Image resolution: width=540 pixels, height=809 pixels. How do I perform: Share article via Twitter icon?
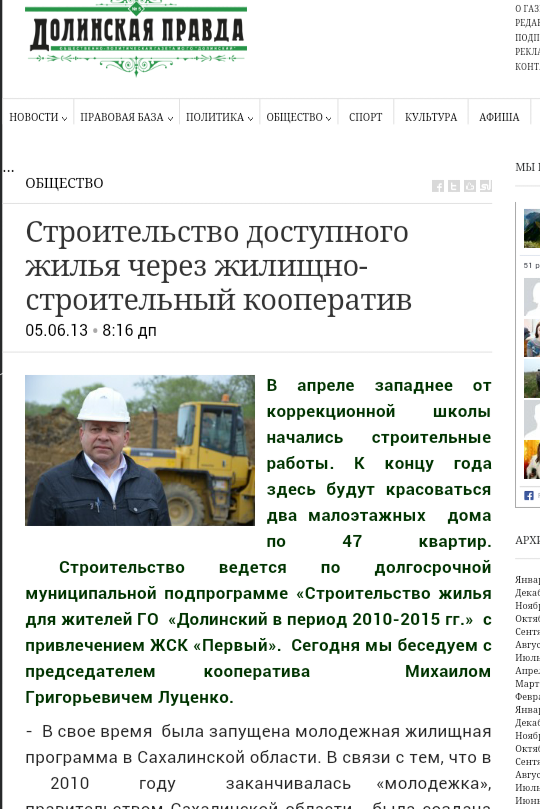[454, 186]
